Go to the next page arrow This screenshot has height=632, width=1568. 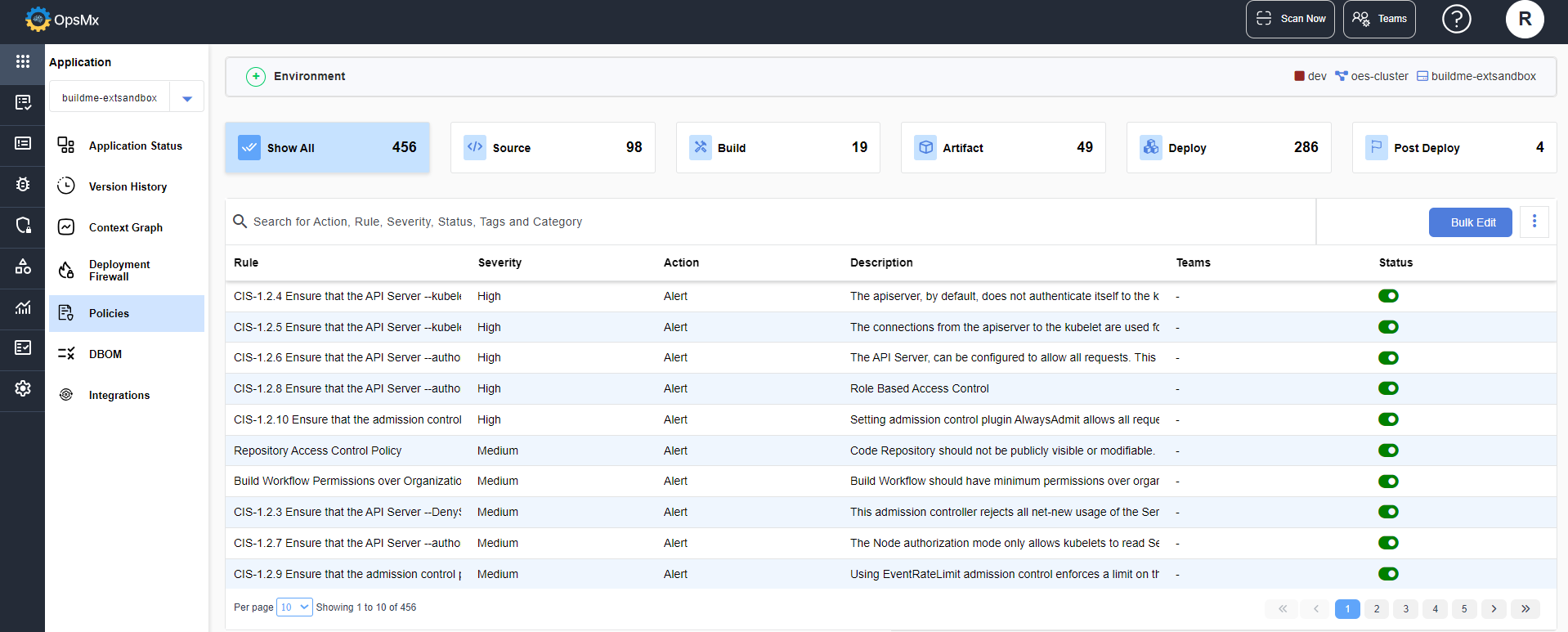[x=1494, y=608]
